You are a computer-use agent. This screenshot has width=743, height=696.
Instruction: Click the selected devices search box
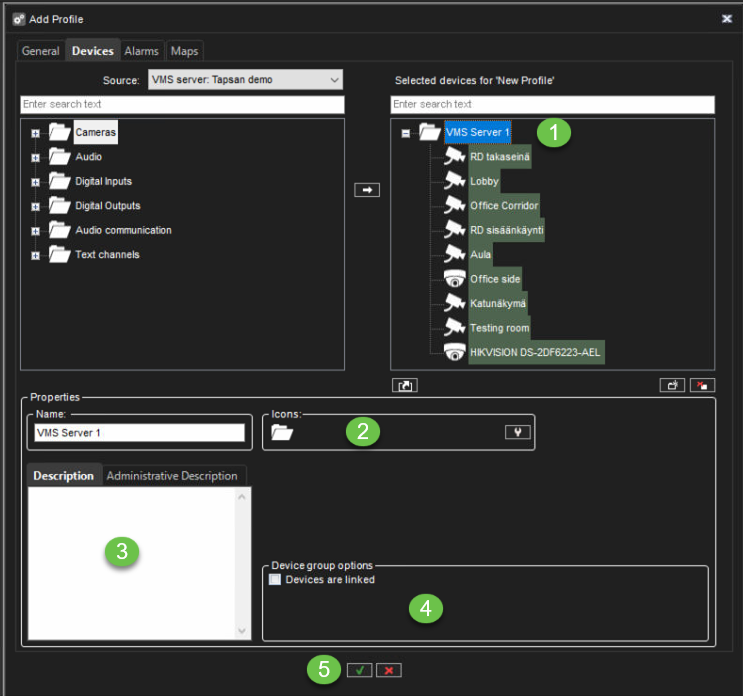point(552,105)
